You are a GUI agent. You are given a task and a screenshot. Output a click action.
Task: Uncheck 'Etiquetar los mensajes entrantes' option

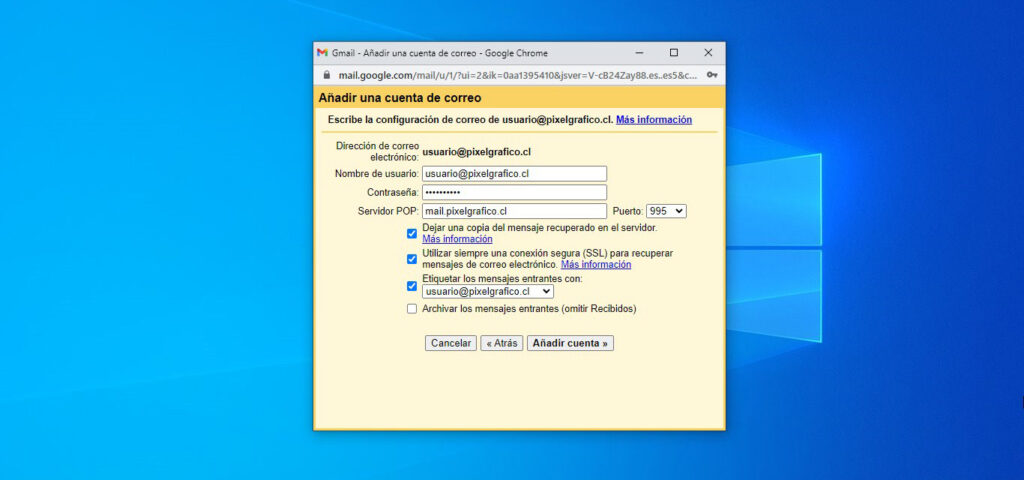[412, 286]
